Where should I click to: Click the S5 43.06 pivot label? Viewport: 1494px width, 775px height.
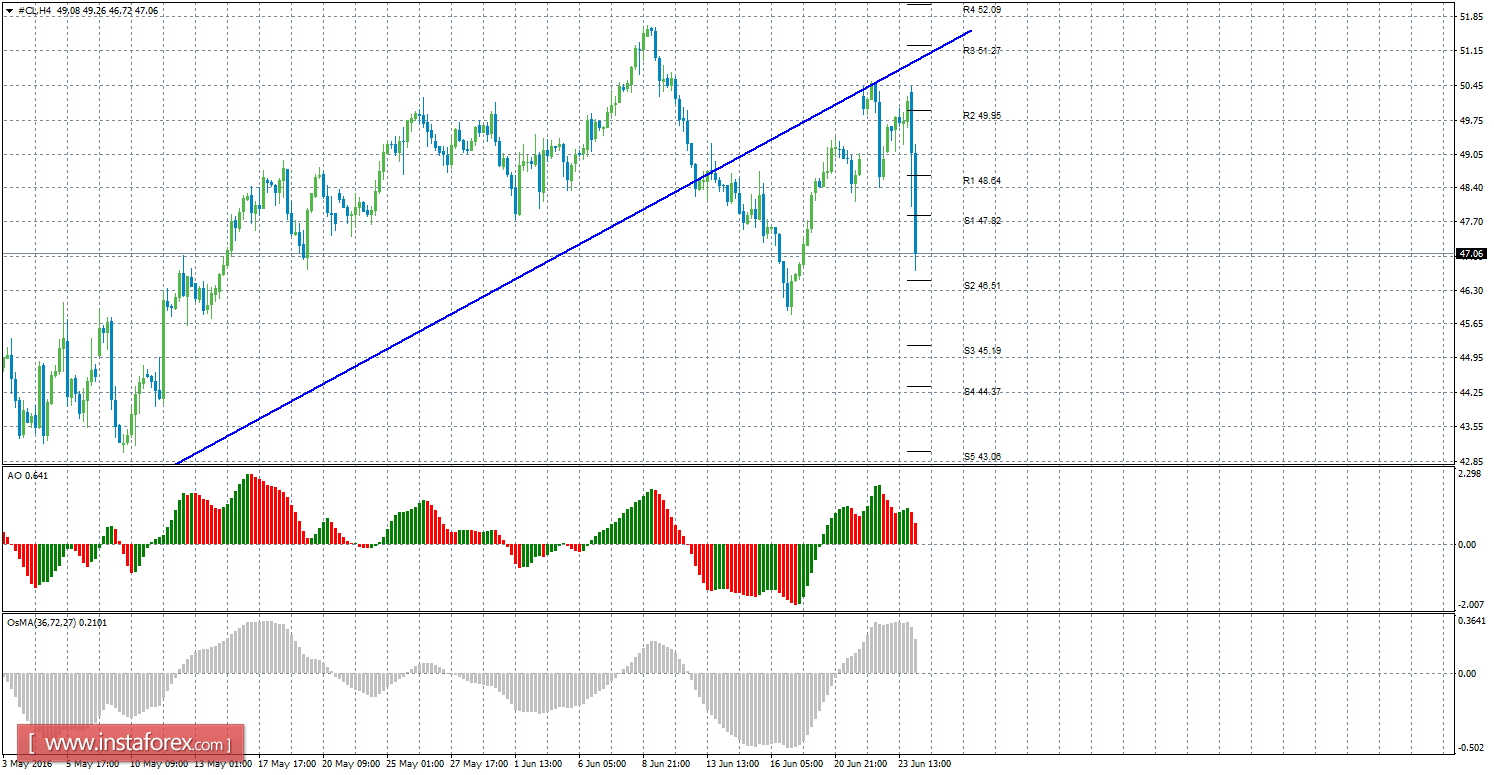pyautogui.click(x=982, y=457)
